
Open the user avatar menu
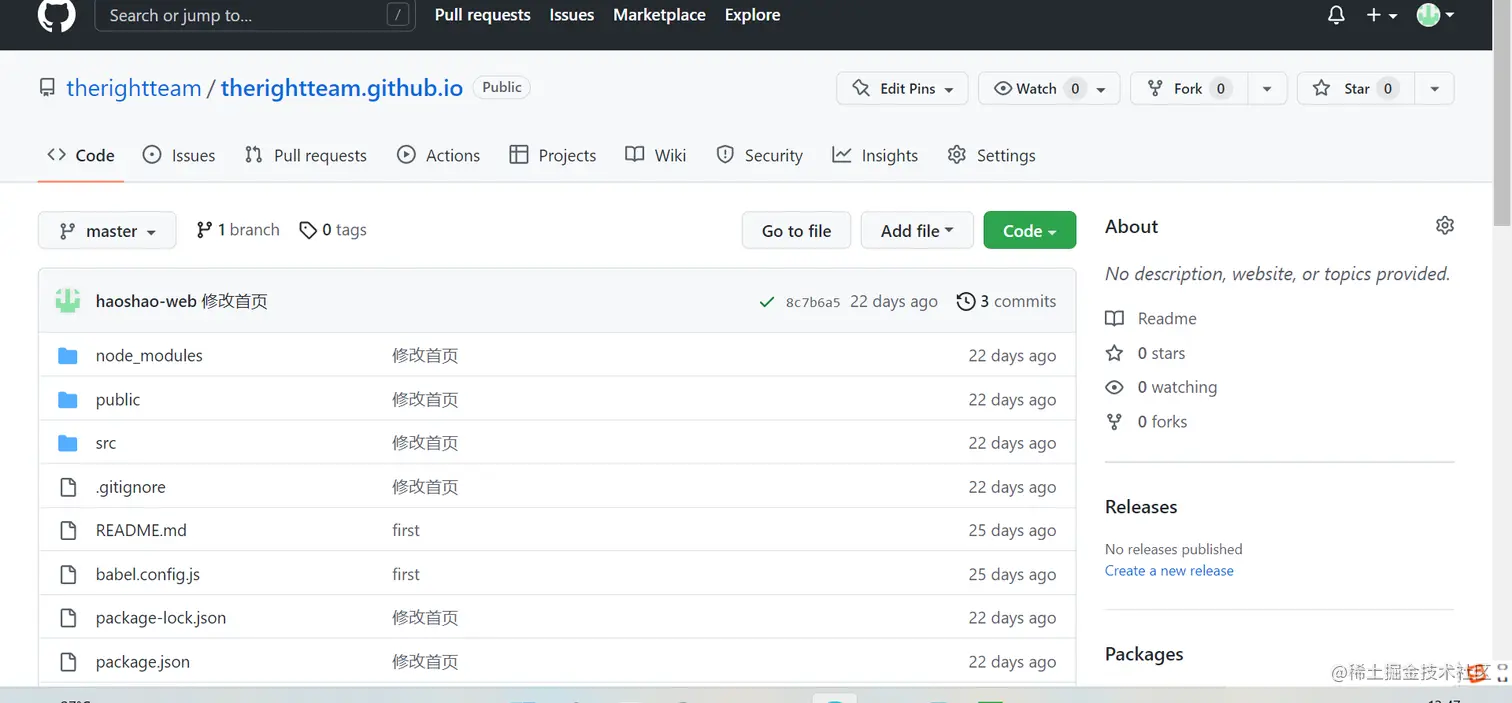[x=1435, y=15]
